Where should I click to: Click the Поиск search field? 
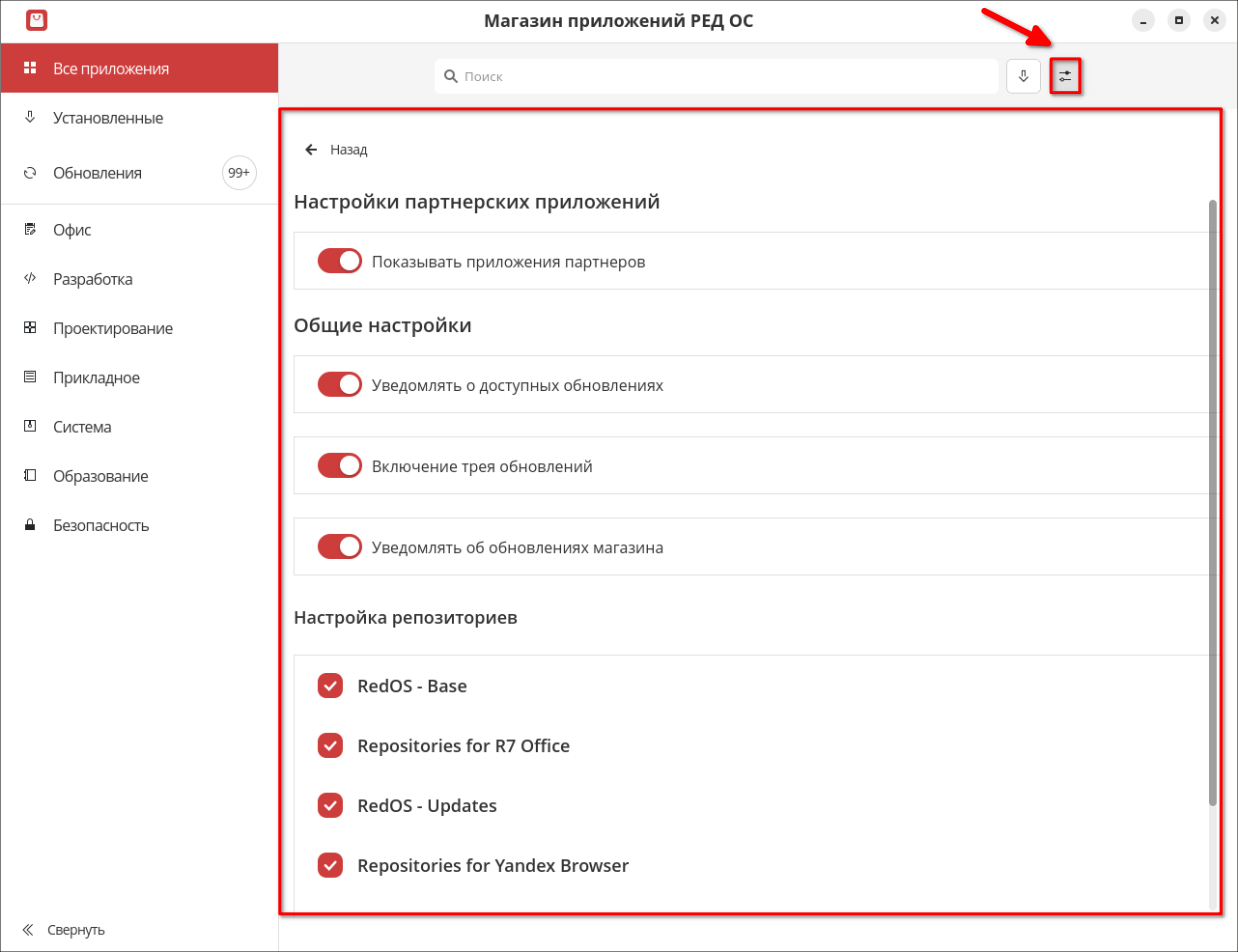(x=715, y=76)
